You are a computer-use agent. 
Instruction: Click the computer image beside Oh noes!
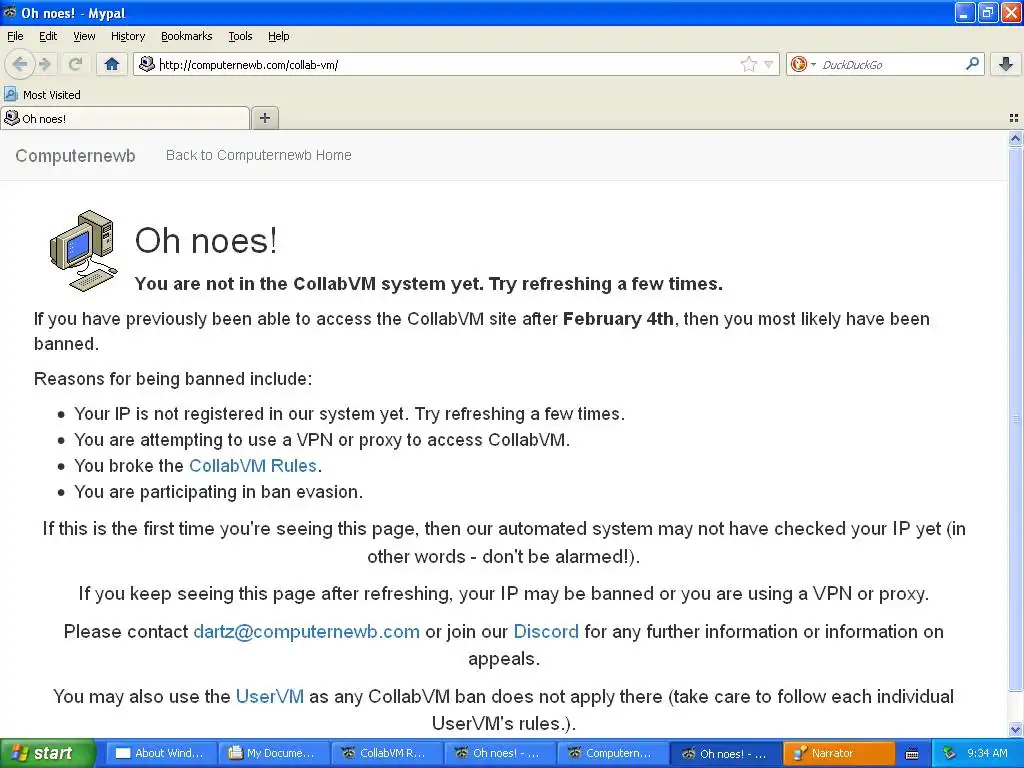pos(84,251)
